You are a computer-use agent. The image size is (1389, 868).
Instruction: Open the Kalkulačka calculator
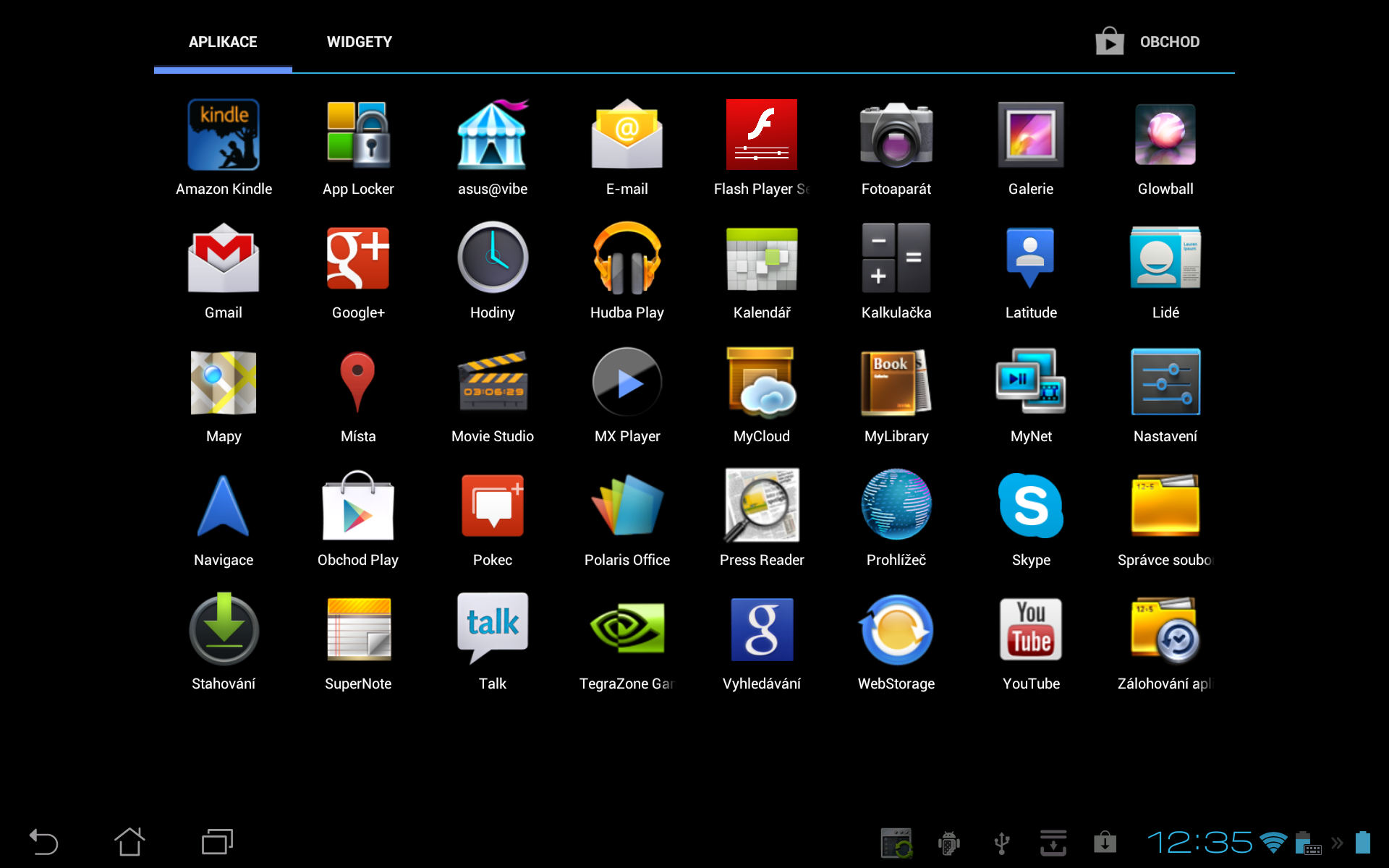point(896,258)
